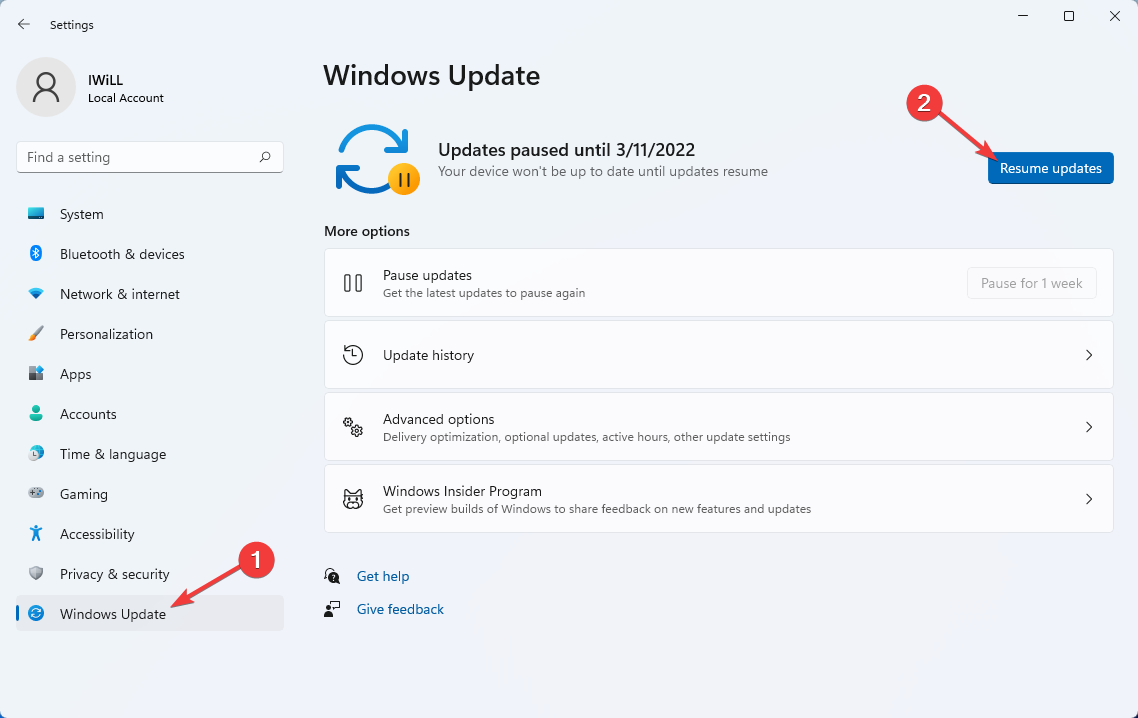Open the Get help link
The width and height of the screenshot is (1138, 718).
point(382,576)
